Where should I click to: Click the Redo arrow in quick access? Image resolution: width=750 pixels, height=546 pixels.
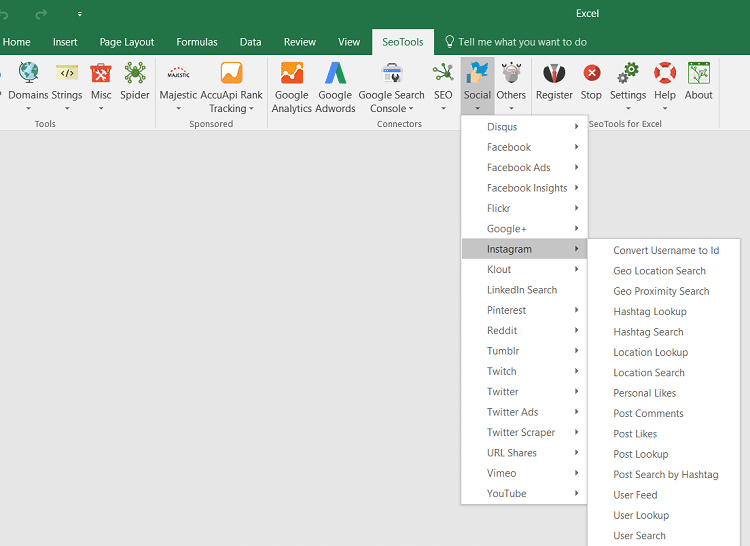[x=41, y=14]
